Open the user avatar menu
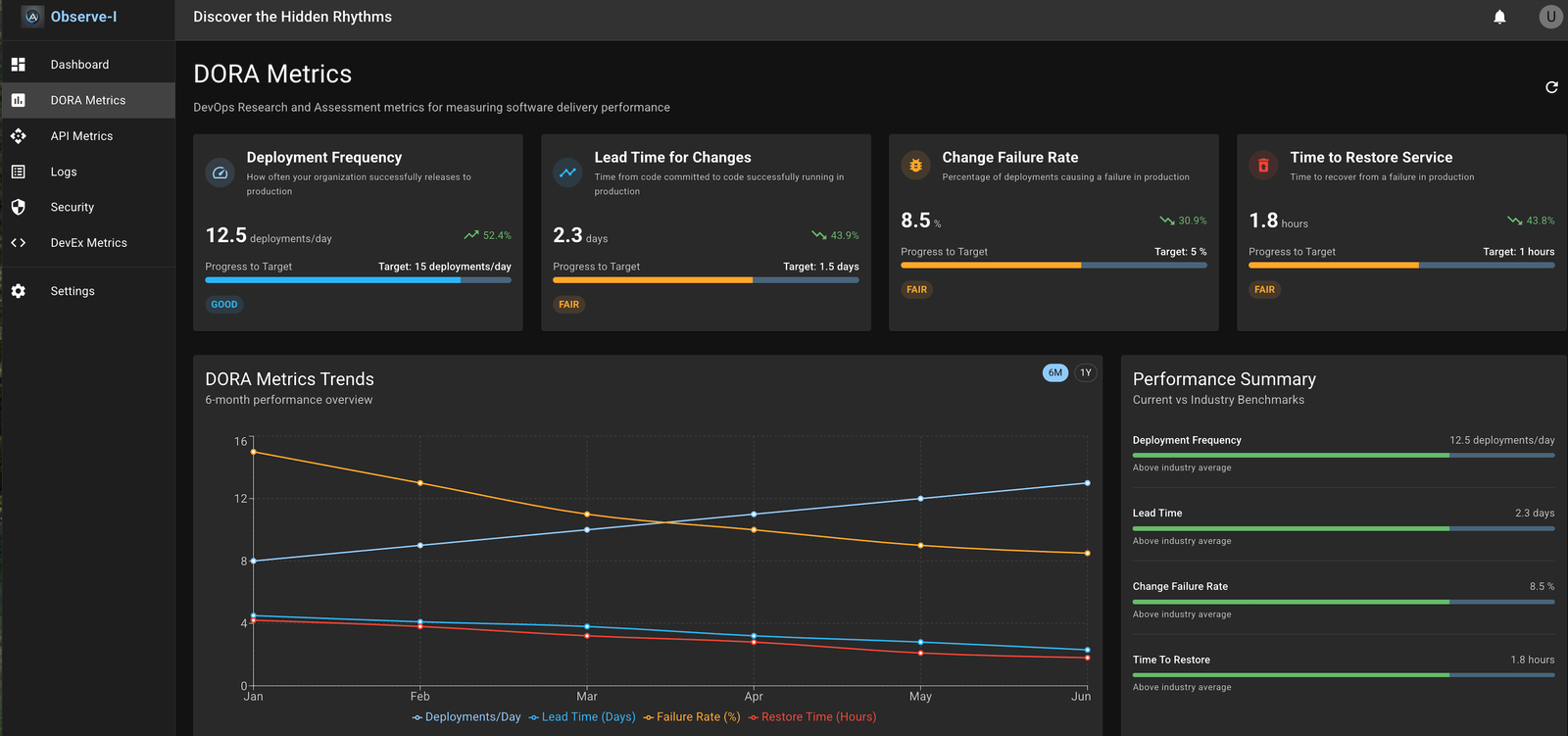 tap(1550, 17)
